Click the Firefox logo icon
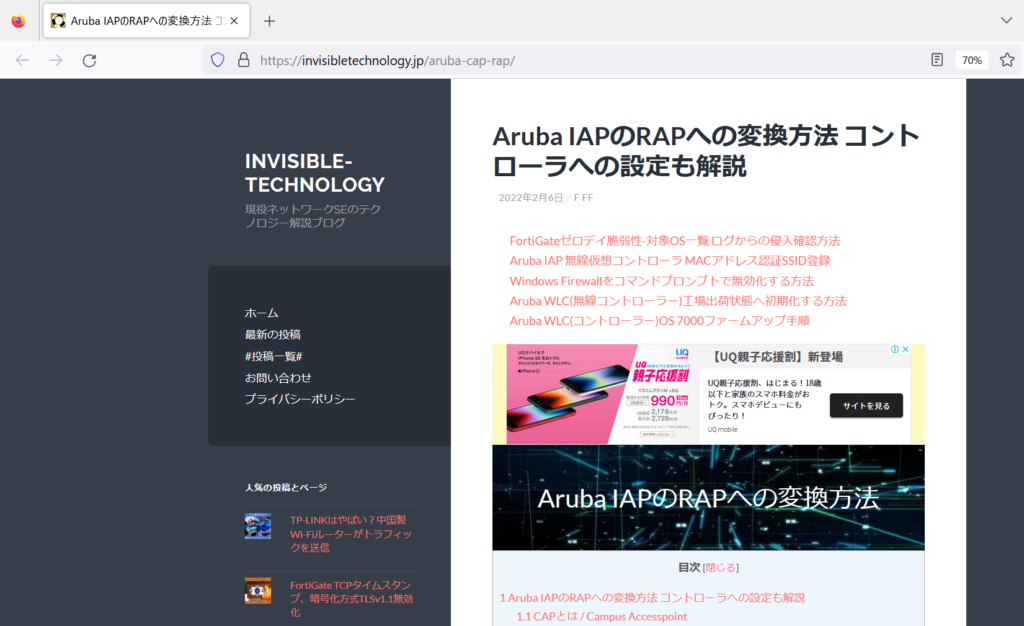 pyautogui.click(x=18, y=21)
